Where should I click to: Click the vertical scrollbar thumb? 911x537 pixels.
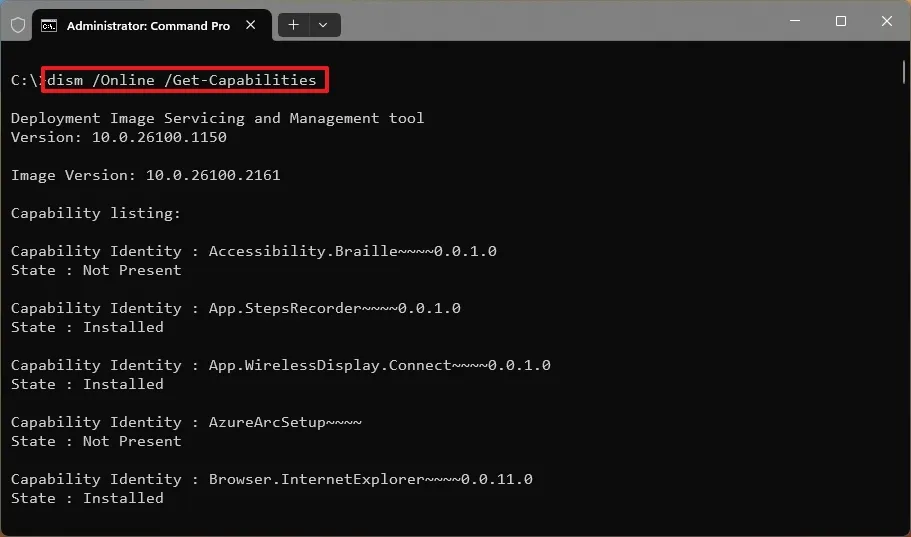pyautogui.click(x=903, y=72)
